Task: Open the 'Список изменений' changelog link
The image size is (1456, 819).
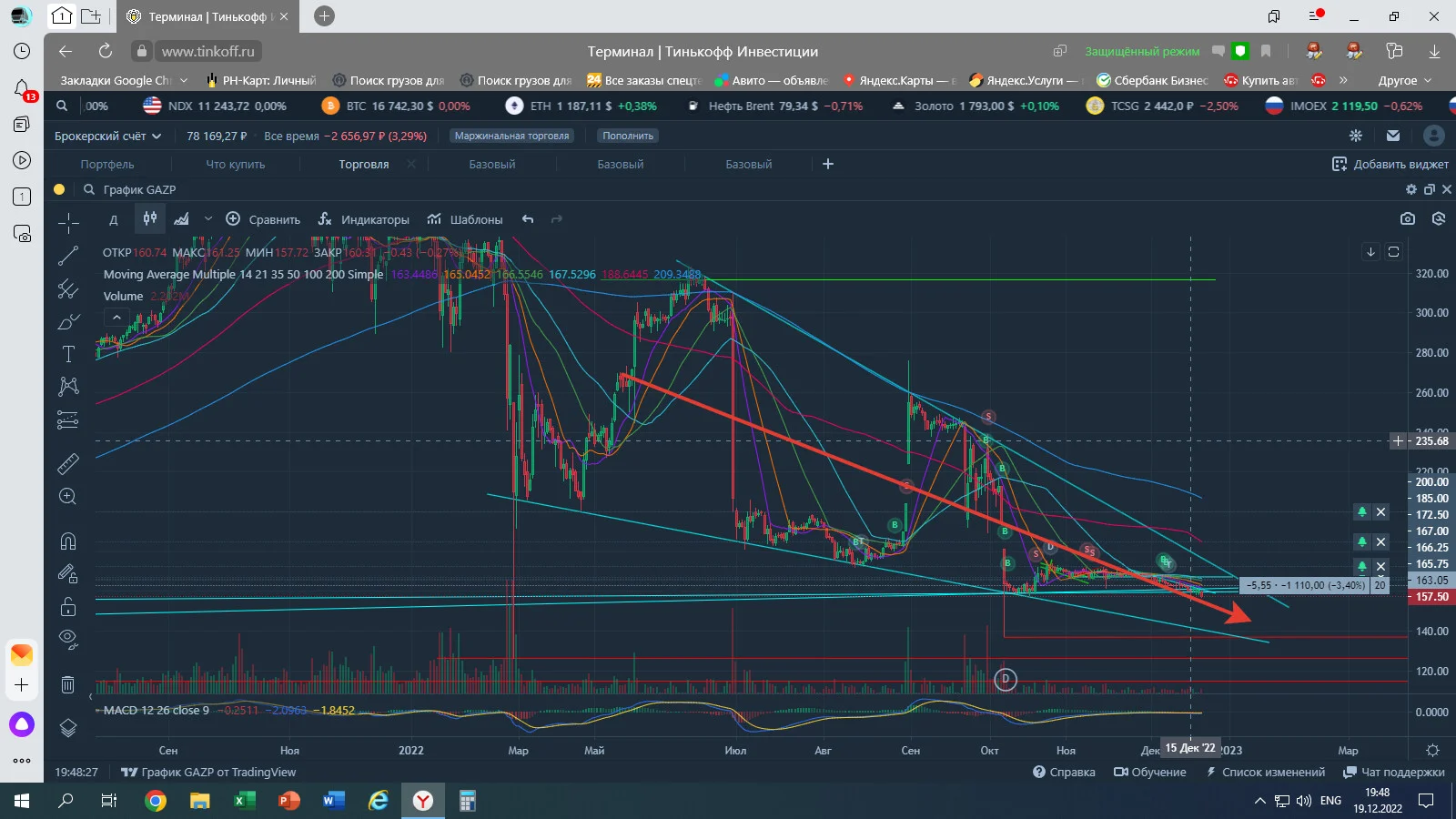Action: click(x=1265, y=772)
